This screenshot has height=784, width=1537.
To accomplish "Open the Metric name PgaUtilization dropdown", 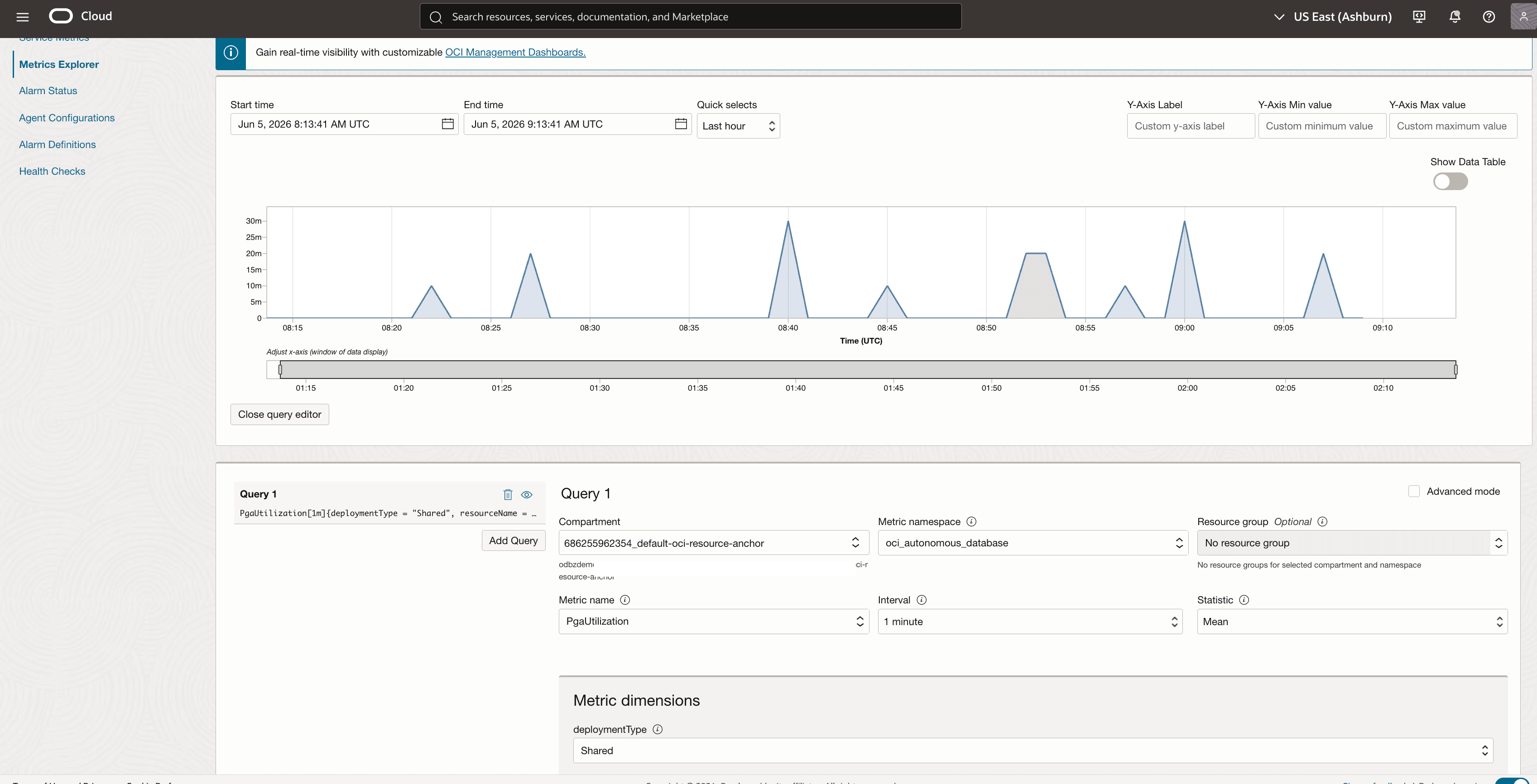I will pyautogui.click(x=714, y=621).
